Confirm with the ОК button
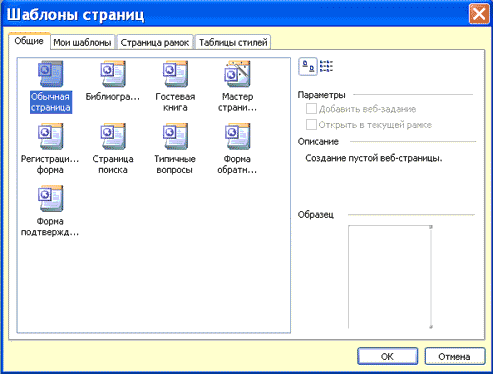 click(x=387, y=356)
